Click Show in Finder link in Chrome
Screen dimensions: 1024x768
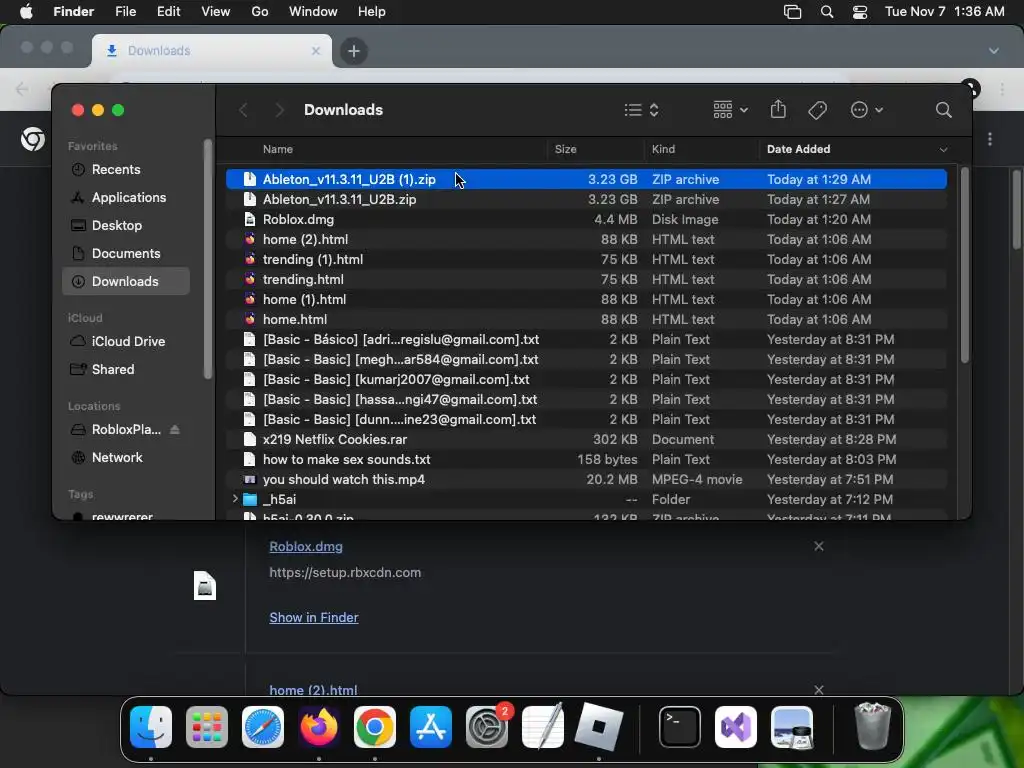[313, 617]
